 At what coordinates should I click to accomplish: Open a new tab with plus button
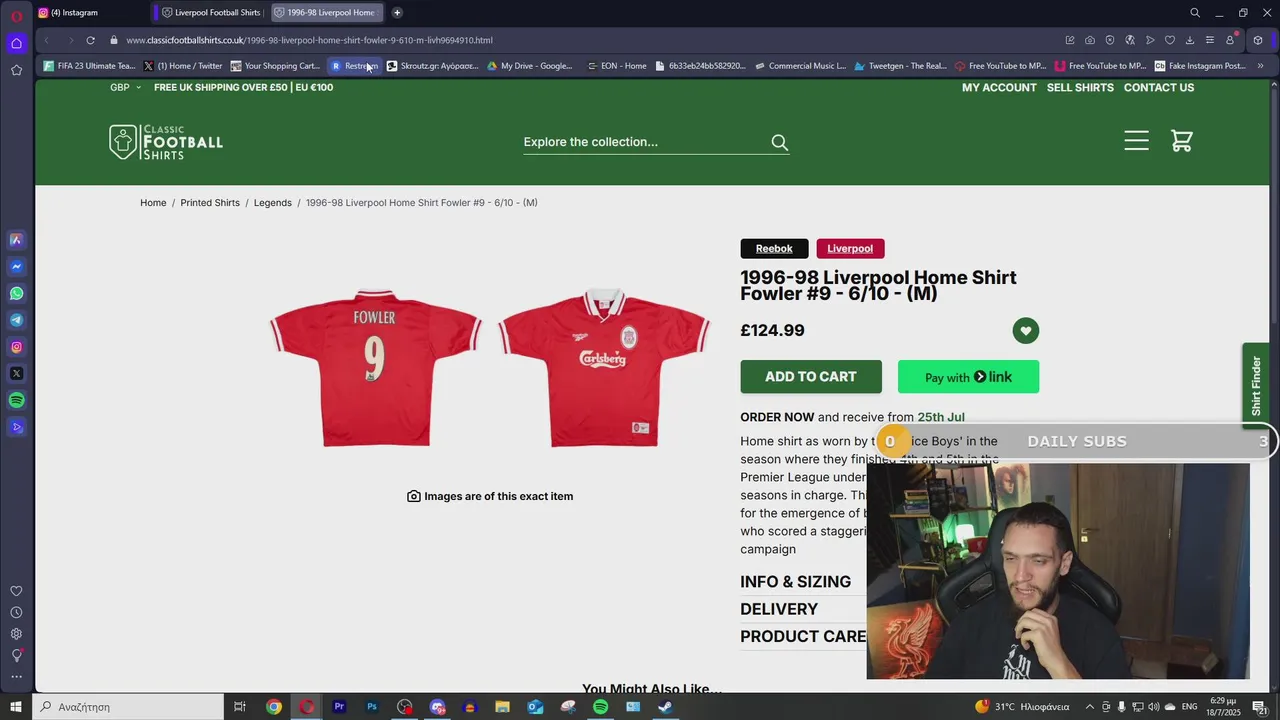click(397, 12)
